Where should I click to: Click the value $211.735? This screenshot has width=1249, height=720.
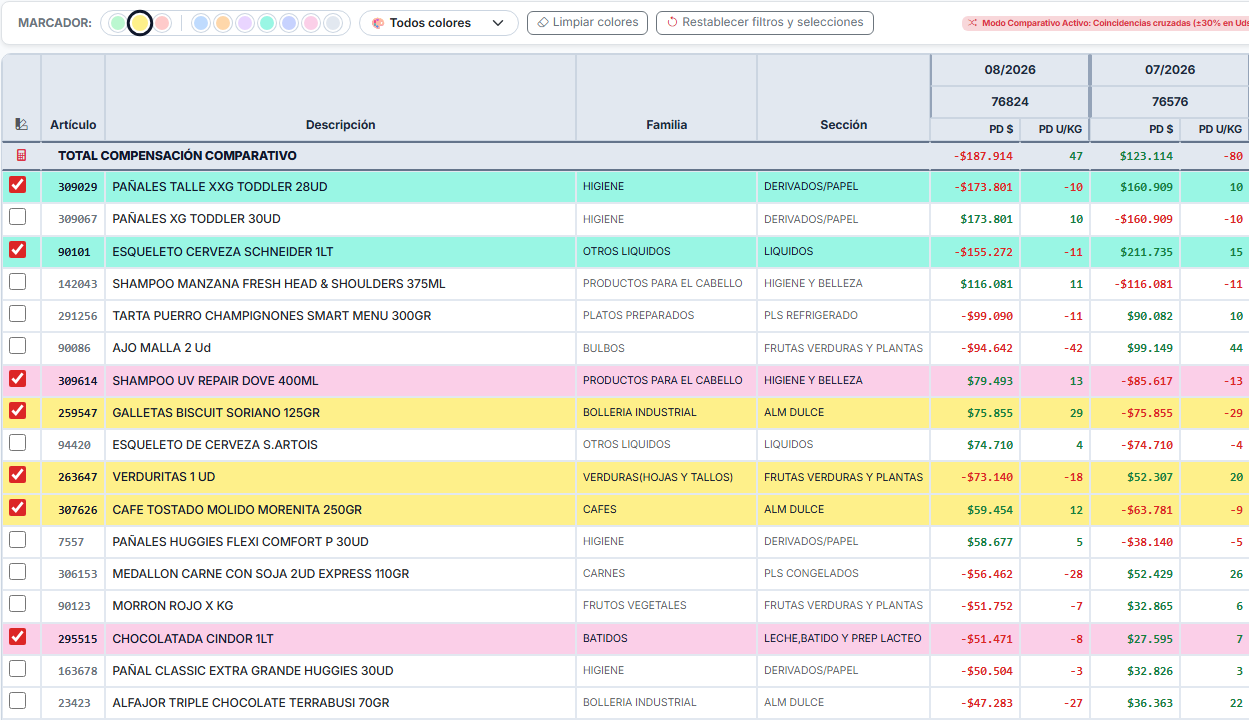(1146, 252)
